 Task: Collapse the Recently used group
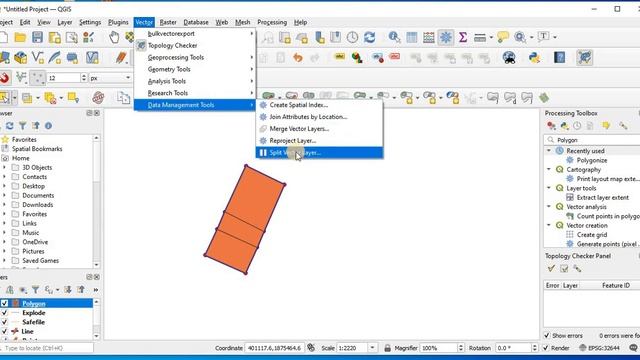(x=549, y=151)
